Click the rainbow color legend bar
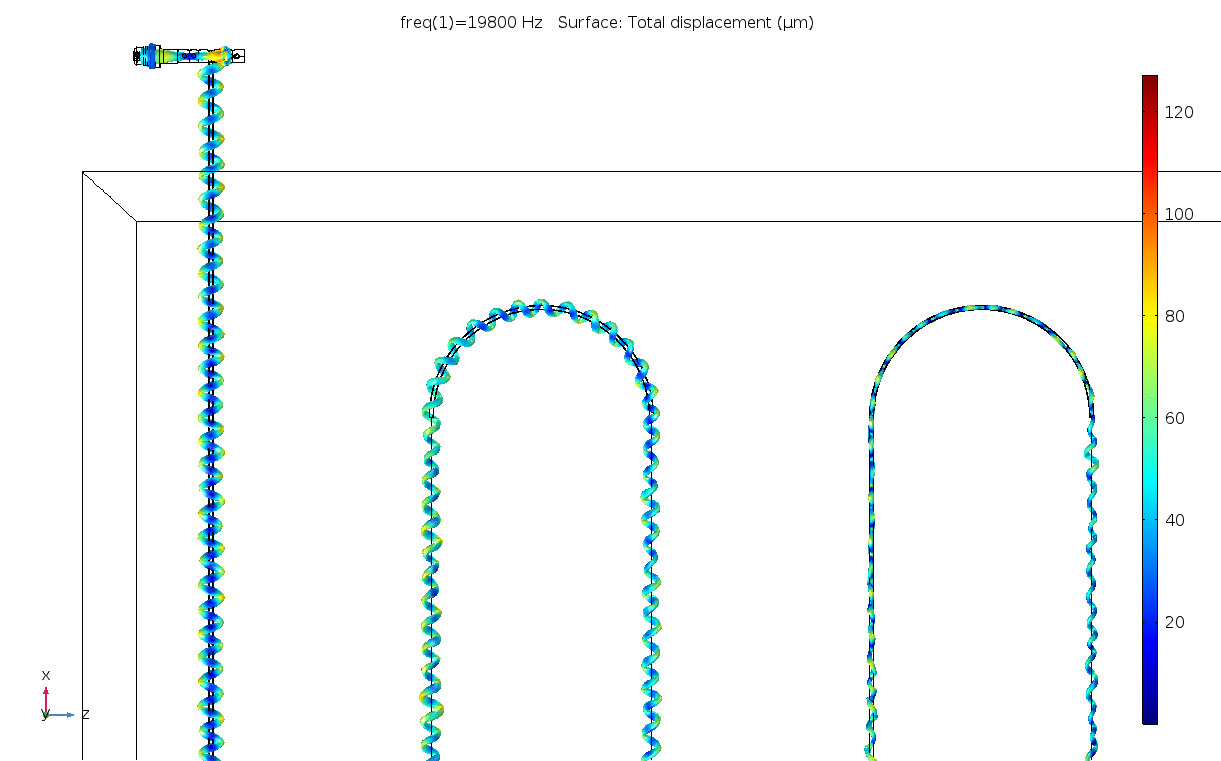Screen dimensions: 1221x761 [1150, 399]
